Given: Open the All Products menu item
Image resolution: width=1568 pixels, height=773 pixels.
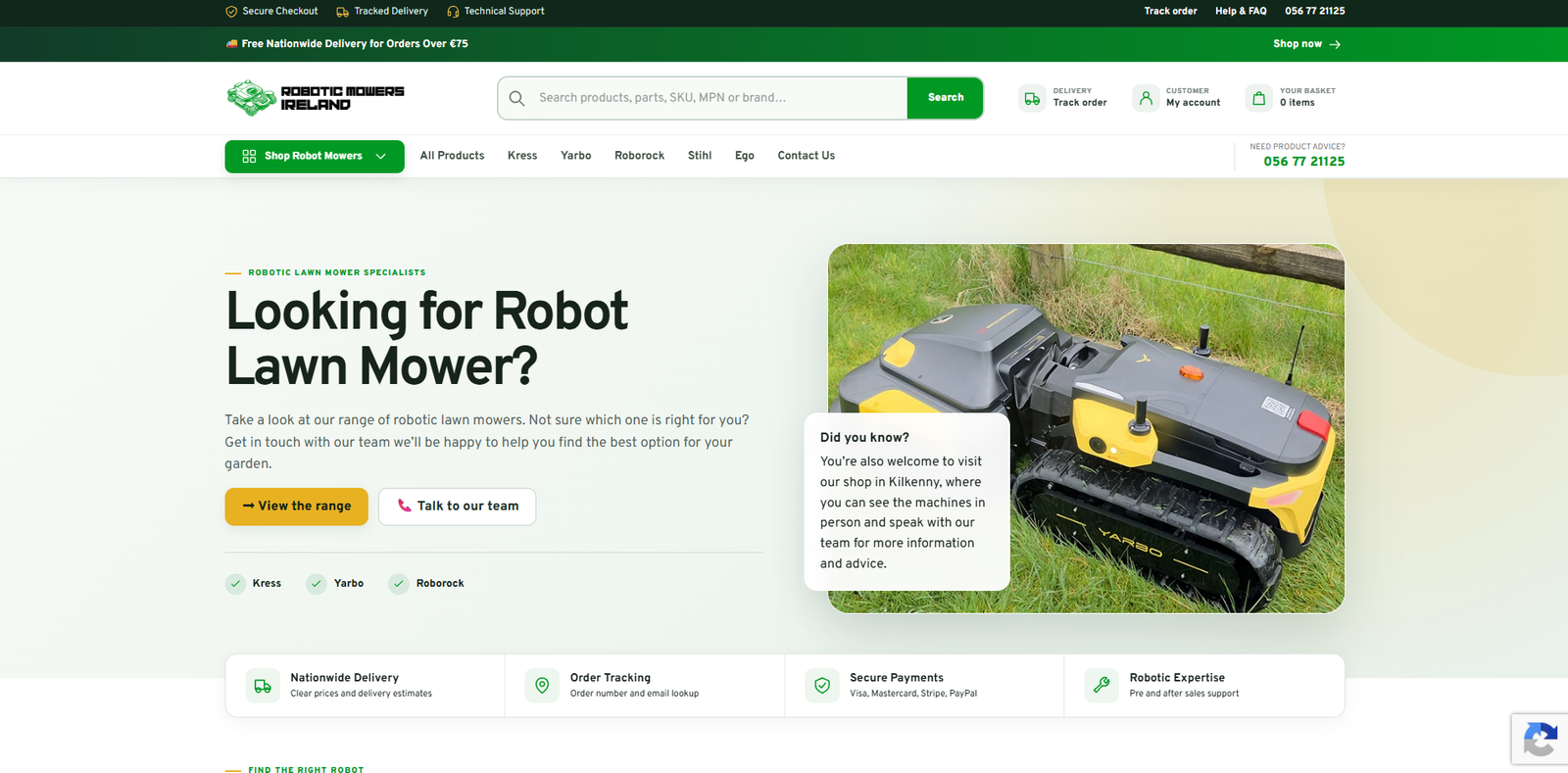Looking at the screenshot, I should click(452, 156).
